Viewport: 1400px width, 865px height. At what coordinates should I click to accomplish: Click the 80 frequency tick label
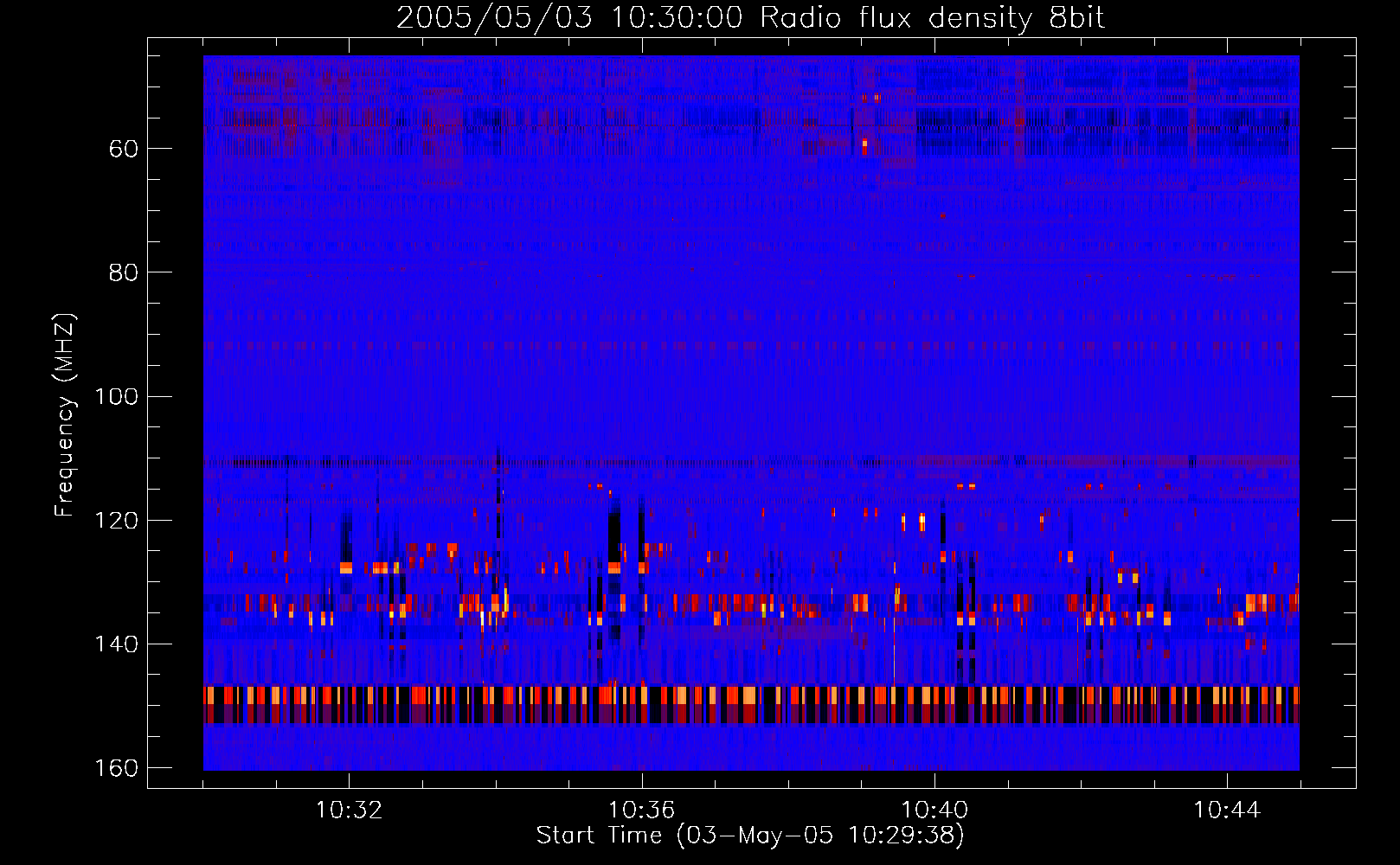124,272
